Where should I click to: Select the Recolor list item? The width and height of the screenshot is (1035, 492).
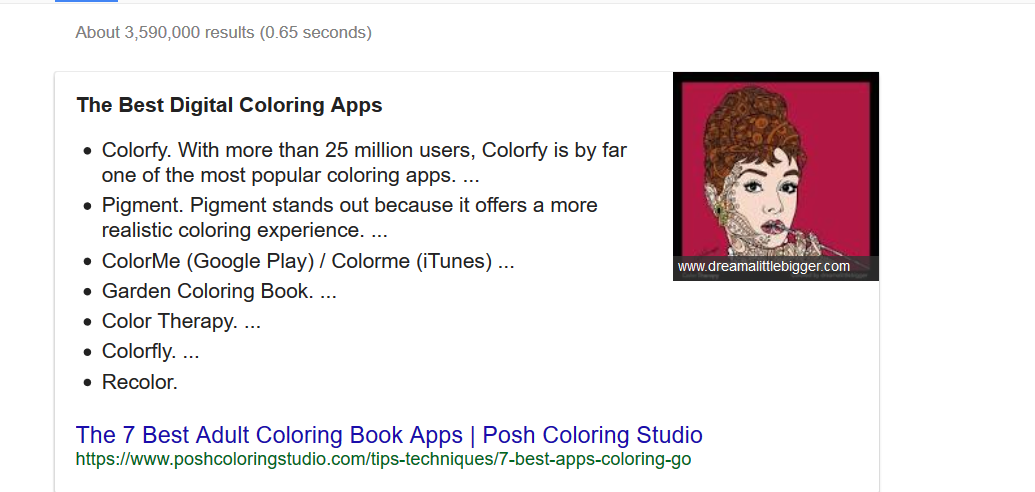pos(140,382)
